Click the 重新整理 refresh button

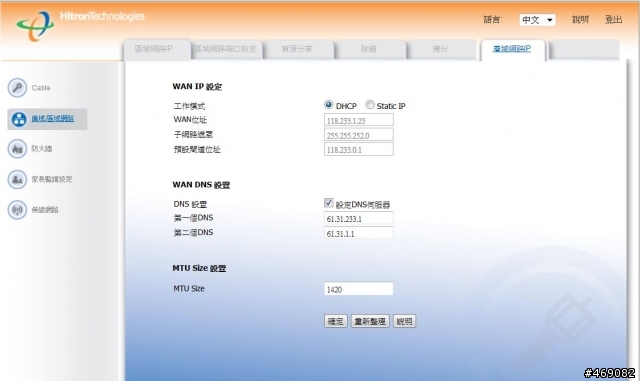[370, 321]
